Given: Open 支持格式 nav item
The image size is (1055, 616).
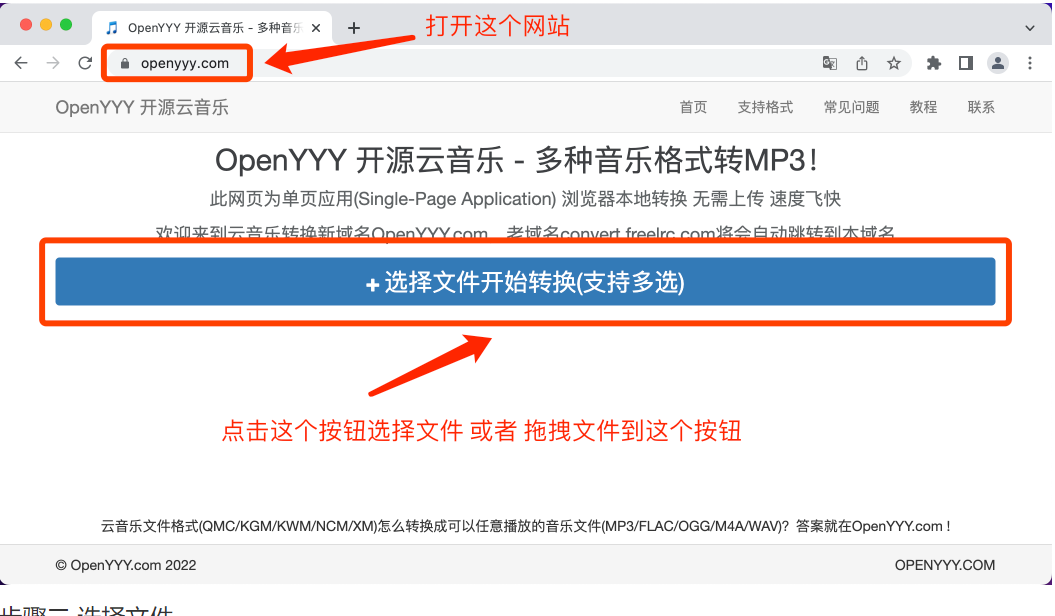Looking at the screenshot, I should coord(765,108).
